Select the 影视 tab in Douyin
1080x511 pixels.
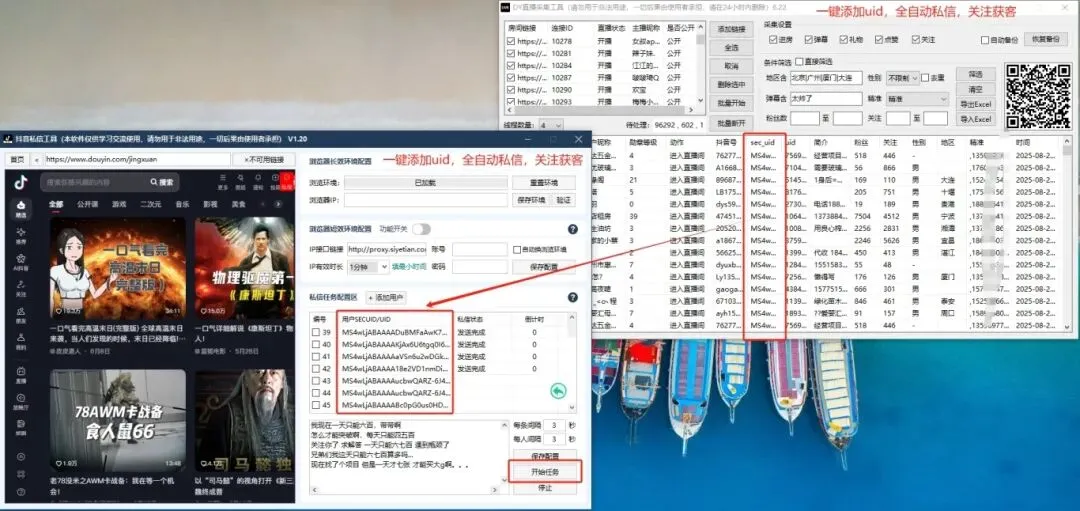210,205
